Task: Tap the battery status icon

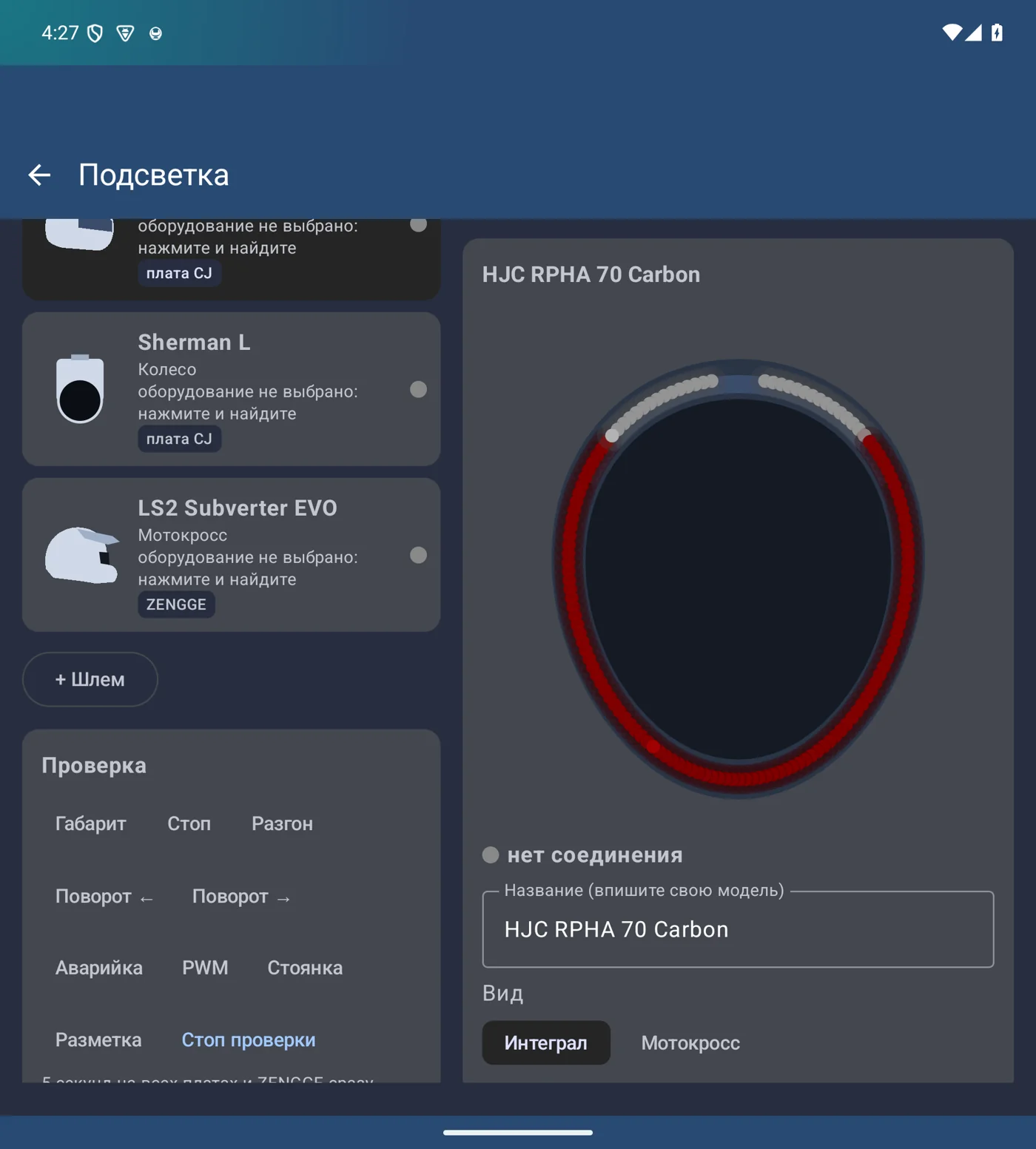Action: pyautogui.click(x=997, y=33)
